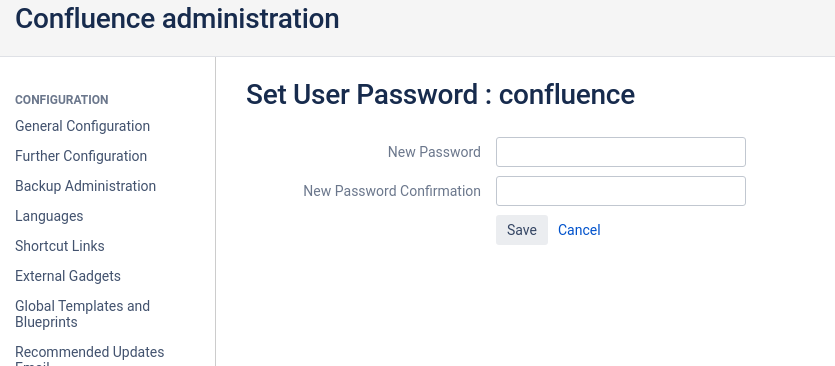
Task: Focus the New Password input field
Action: (x=620, y=152)
